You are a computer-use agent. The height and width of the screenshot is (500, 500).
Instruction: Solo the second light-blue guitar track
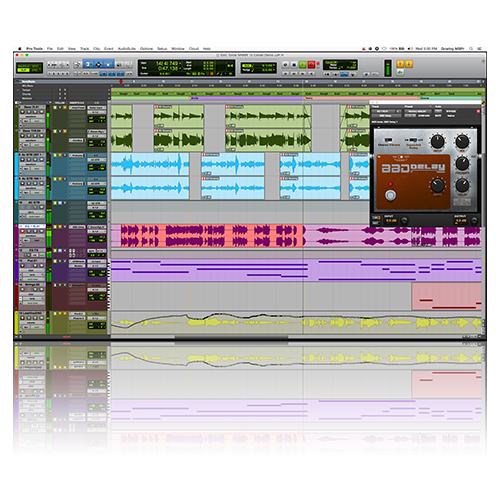click(35, 183)
